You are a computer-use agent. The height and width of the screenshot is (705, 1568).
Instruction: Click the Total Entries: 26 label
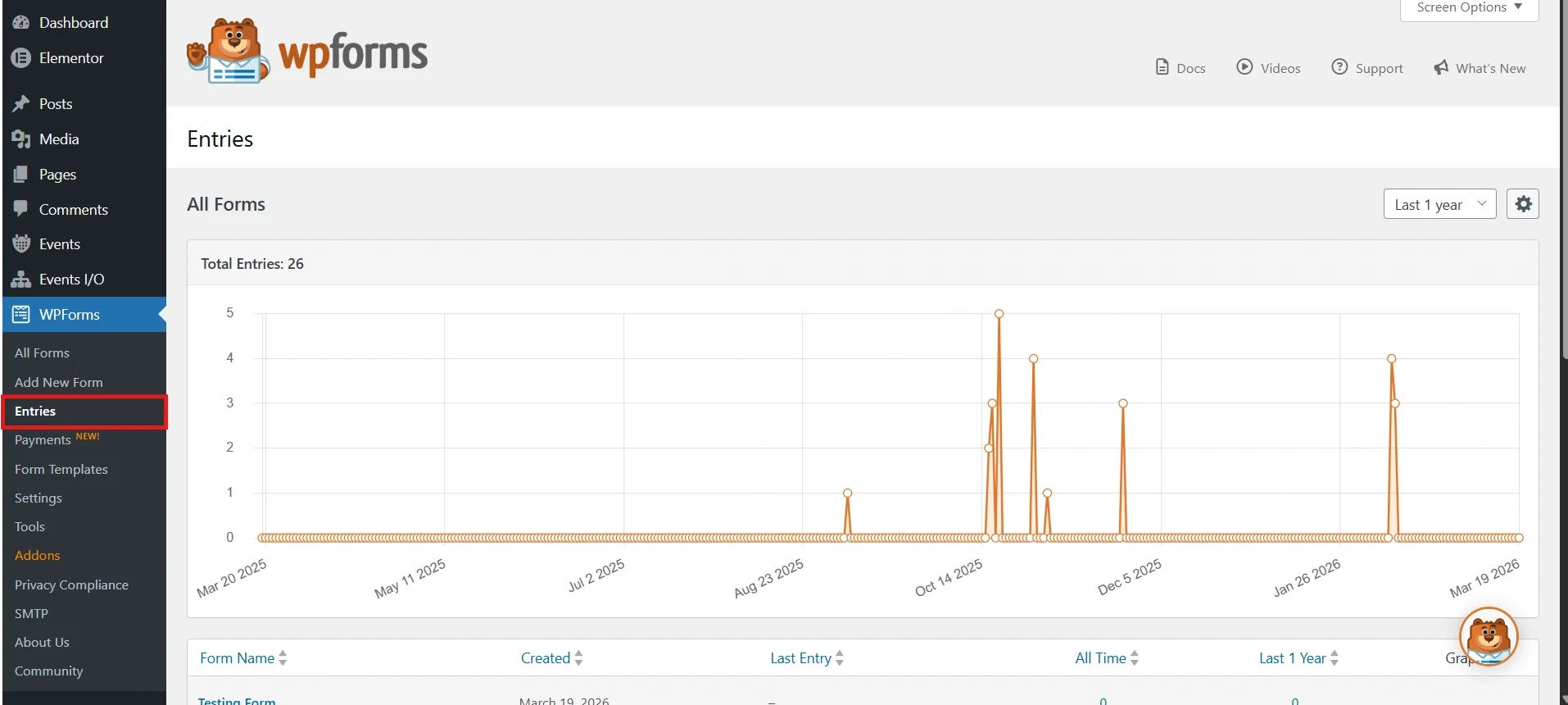click(252, 264)
